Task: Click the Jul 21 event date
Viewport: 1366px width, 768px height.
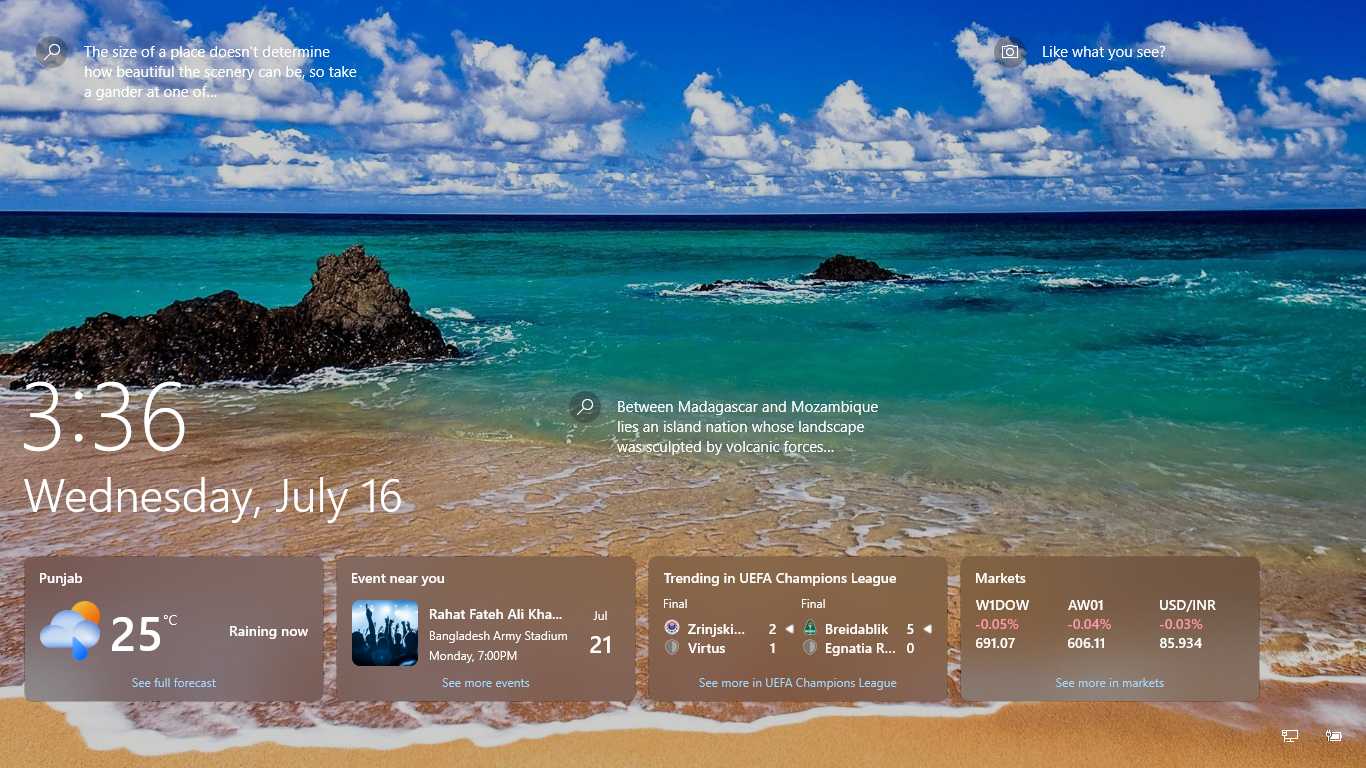Action: tap(600, 634)
